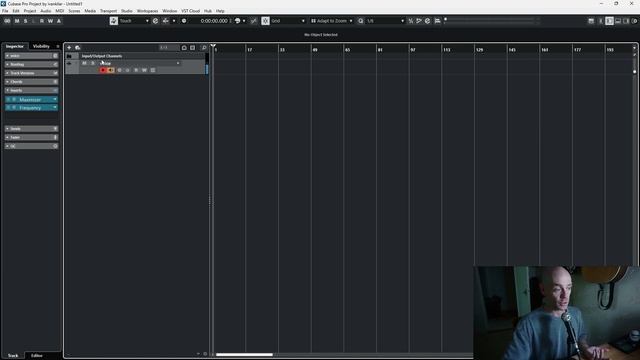
Task: Switch to the Inspector tab
Action: coord(15,46)
